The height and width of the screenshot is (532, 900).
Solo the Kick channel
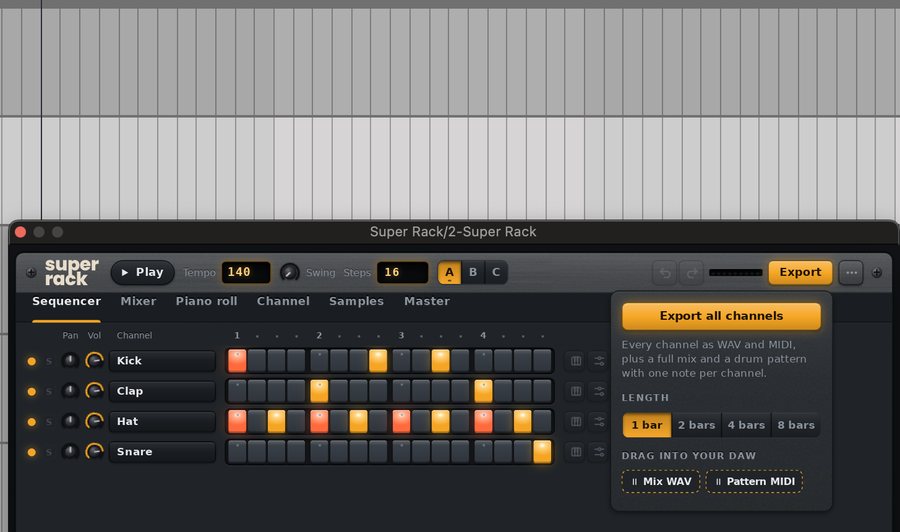tap(49, 361)
